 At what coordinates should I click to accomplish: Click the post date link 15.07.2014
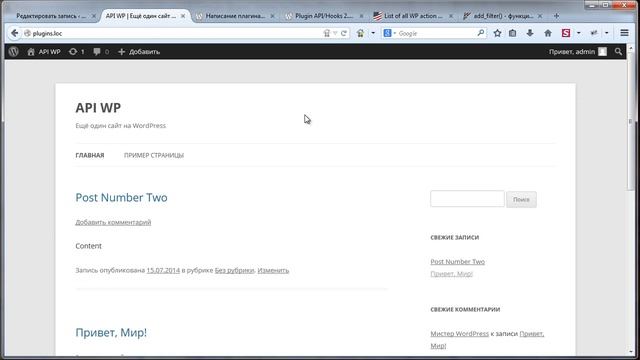163,270
